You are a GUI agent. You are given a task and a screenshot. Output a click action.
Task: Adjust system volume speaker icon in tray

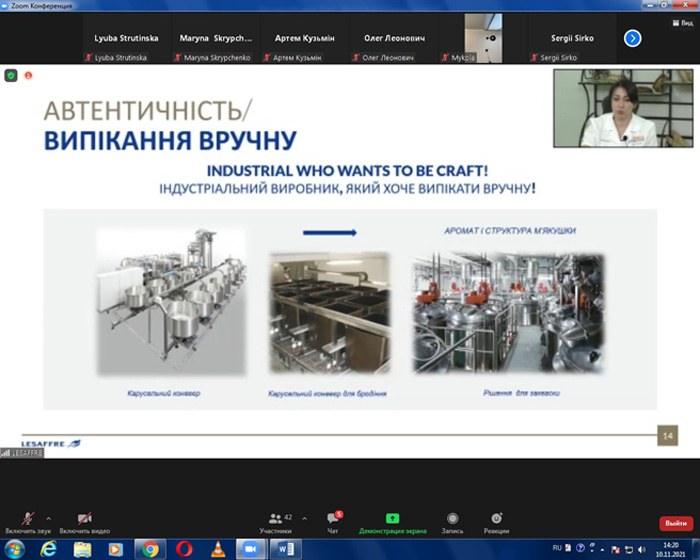coord(642,549)
